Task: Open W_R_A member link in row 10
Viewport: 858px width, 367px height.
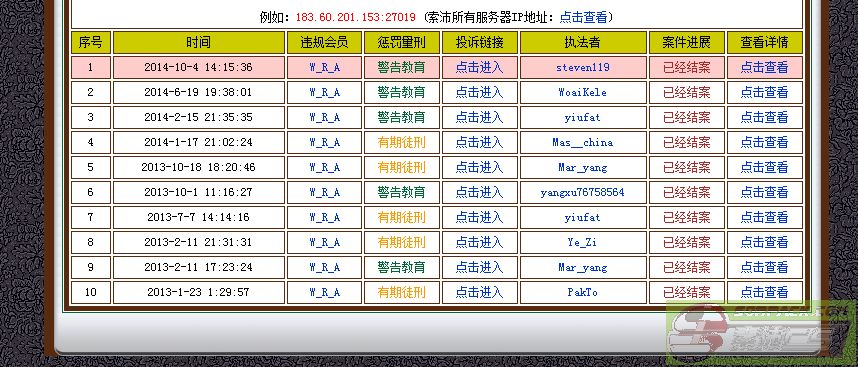Action: click(324, 293)
